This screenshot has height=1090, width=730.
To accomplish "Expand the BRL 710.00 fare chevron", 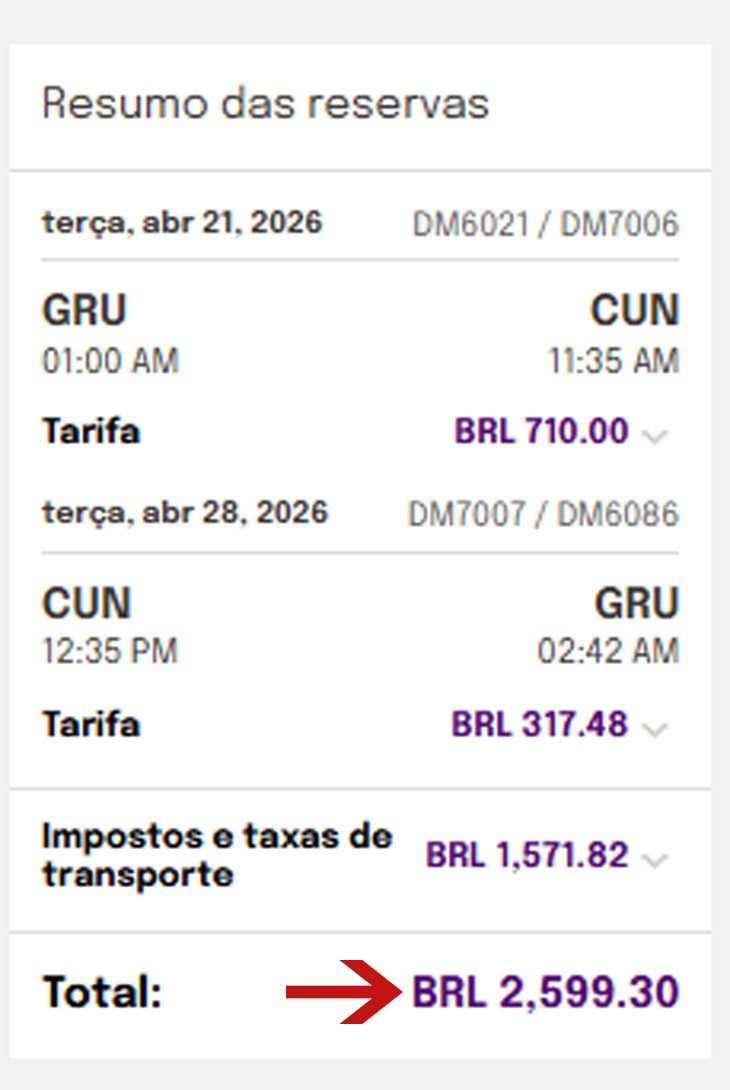I will point(655,436).
